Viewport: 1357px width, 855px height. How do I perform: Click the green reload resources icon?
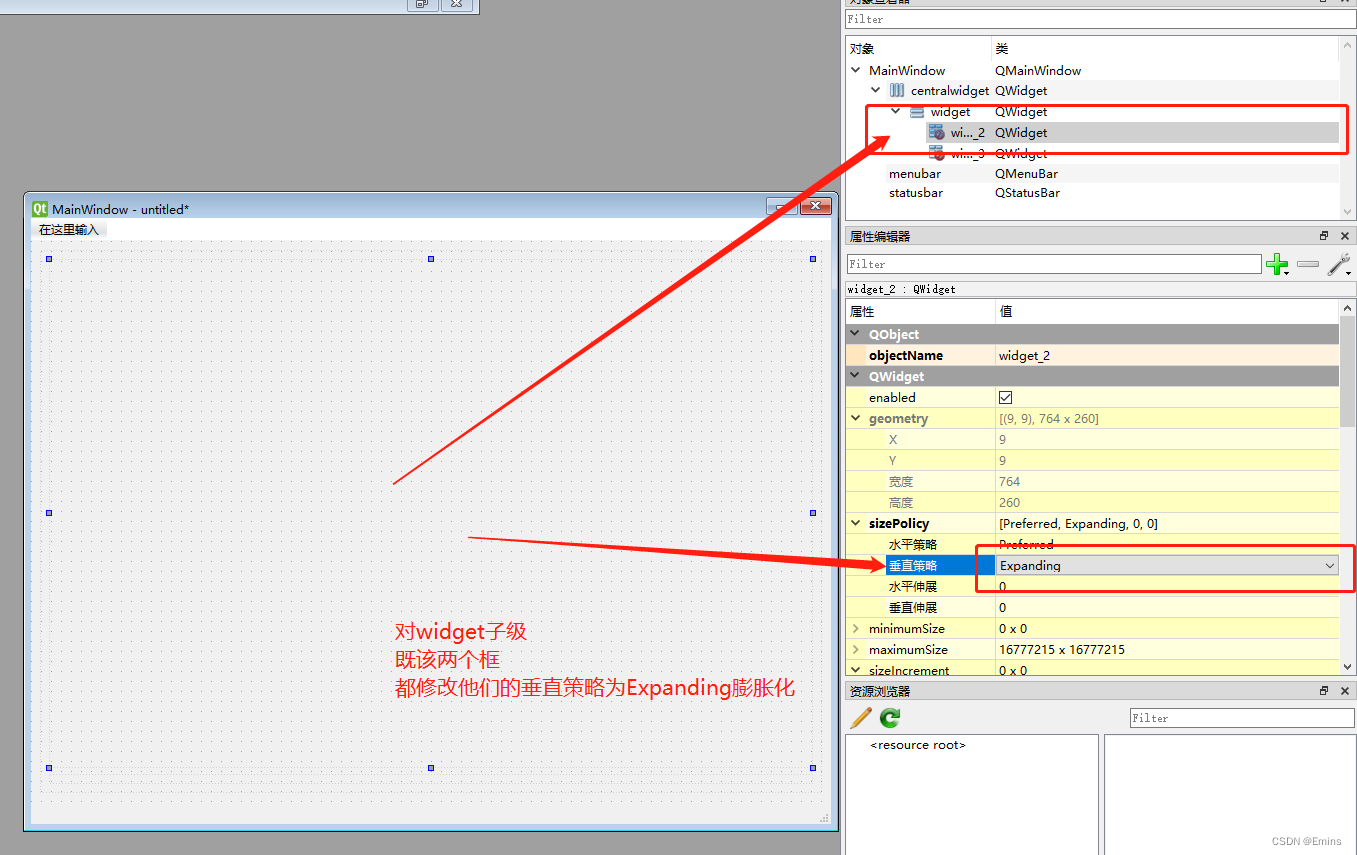(x=890, y=718)
